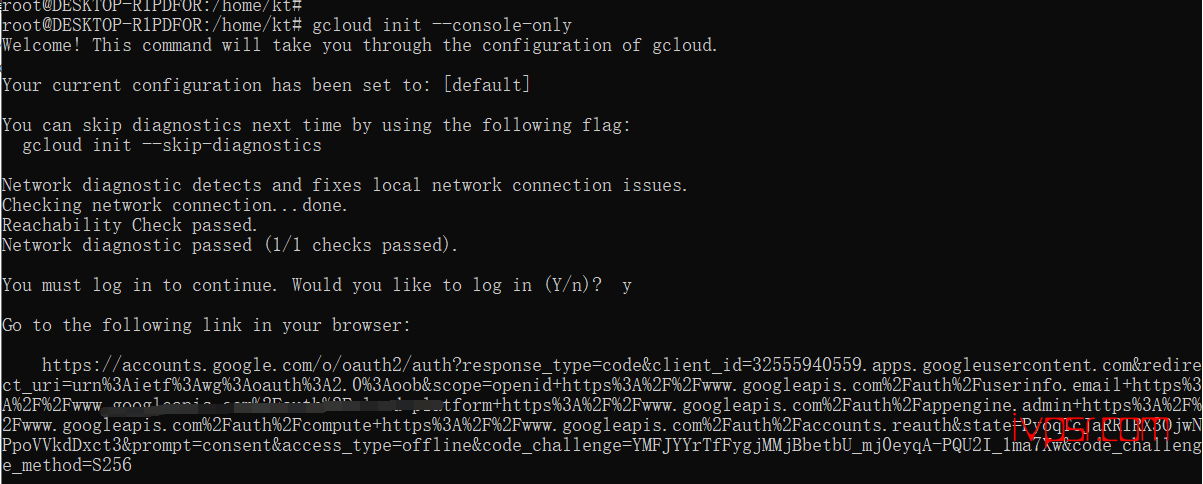Click the red ivps.com watermark
Image resolution: width=1203 pixels, height=484 pixels.
(x=1088, y=432)
